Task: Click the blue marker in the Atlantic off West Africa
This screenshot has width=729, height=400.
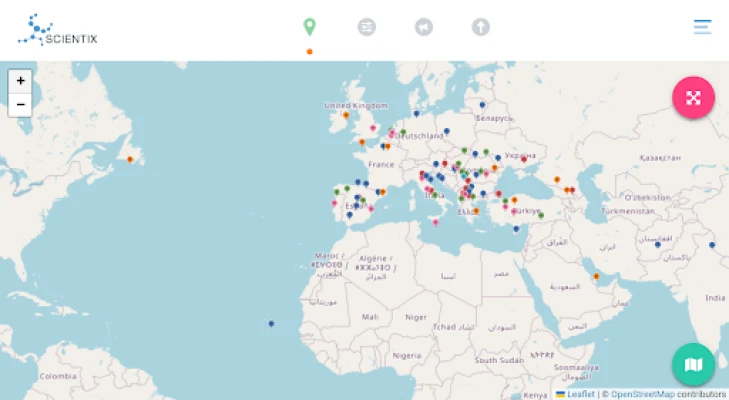Action: coord(271,323)
